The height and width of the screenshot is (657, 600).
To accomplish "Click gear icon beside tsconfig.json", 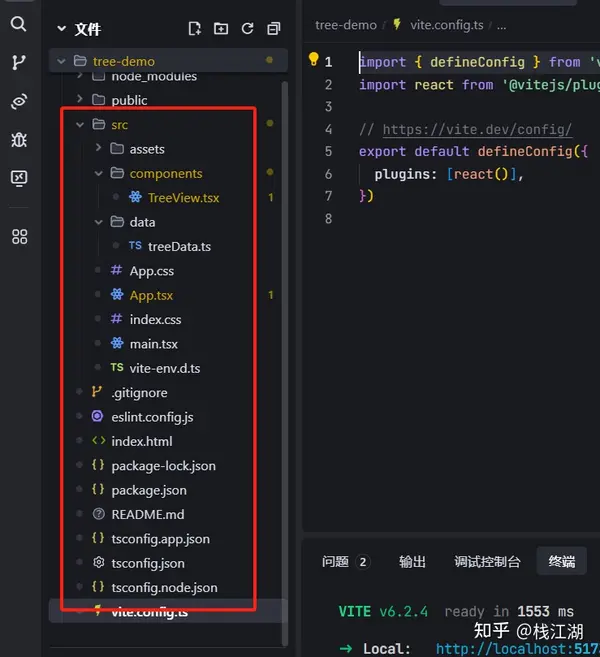I will pos(98,562).
